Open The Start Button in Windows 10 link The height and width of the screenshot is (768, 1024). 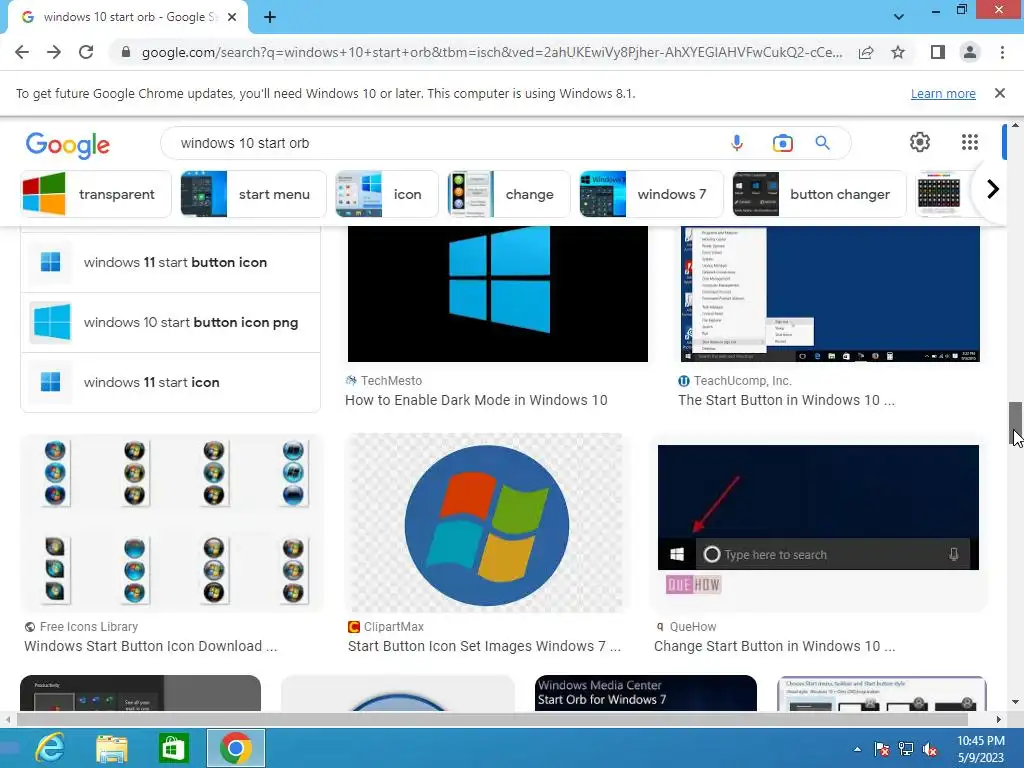tap(786, 400)
